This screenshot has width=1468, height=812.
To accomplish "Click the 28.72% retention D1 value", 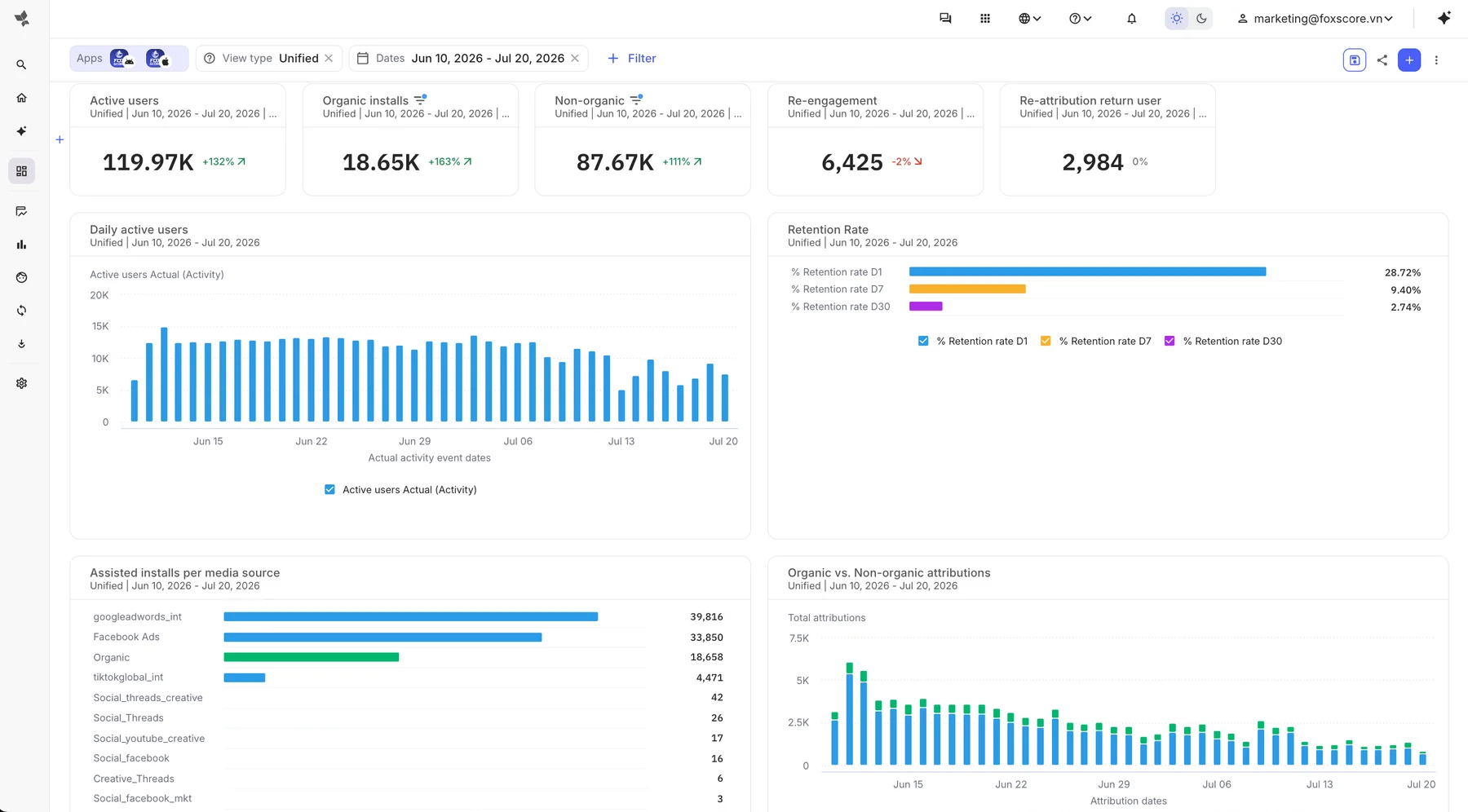I will 1403,272.
